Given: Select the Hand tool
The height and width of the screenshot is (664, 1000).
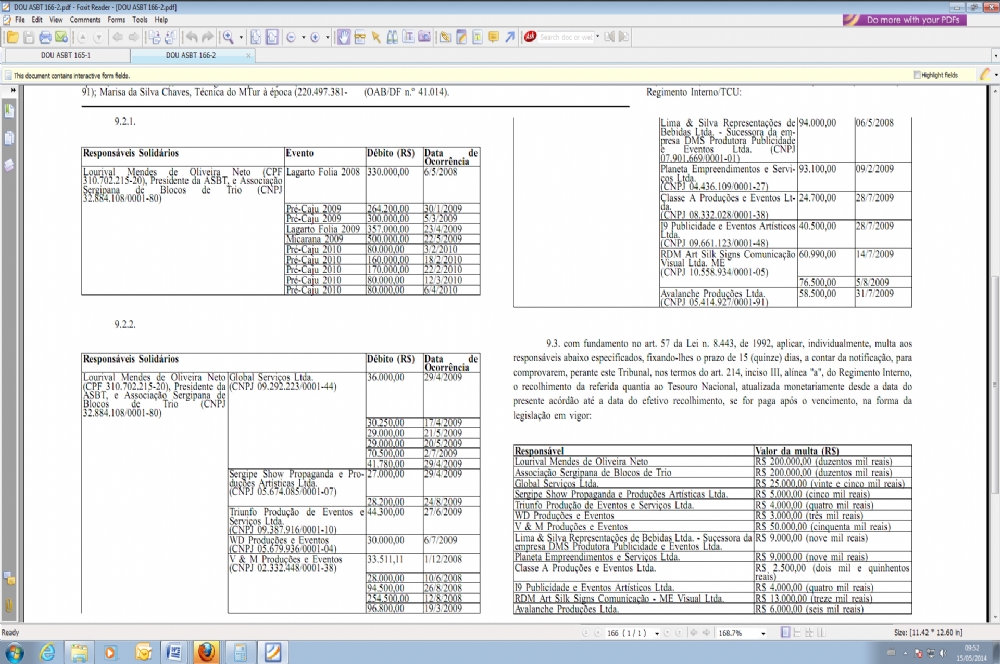Looking at the screenshot, I should tap(343, 37).
